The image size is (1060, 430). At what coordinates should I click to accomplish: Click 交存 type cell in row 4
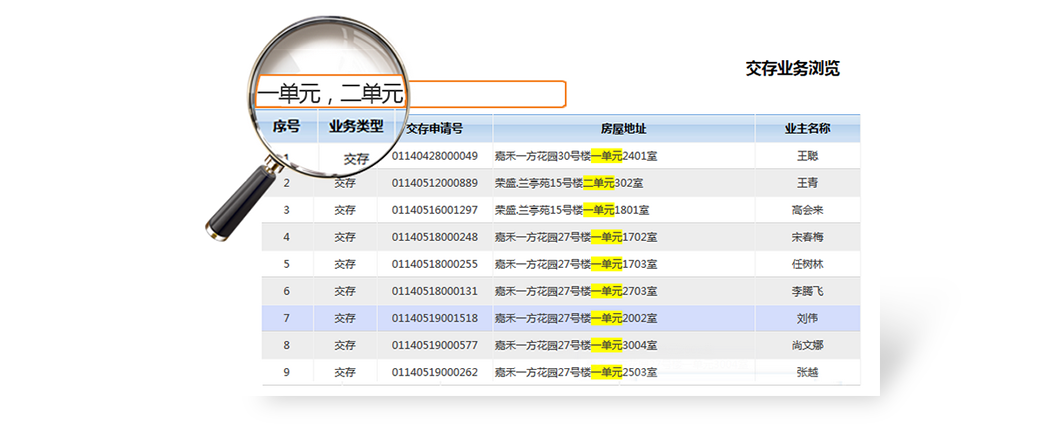[x=345, y=237]
